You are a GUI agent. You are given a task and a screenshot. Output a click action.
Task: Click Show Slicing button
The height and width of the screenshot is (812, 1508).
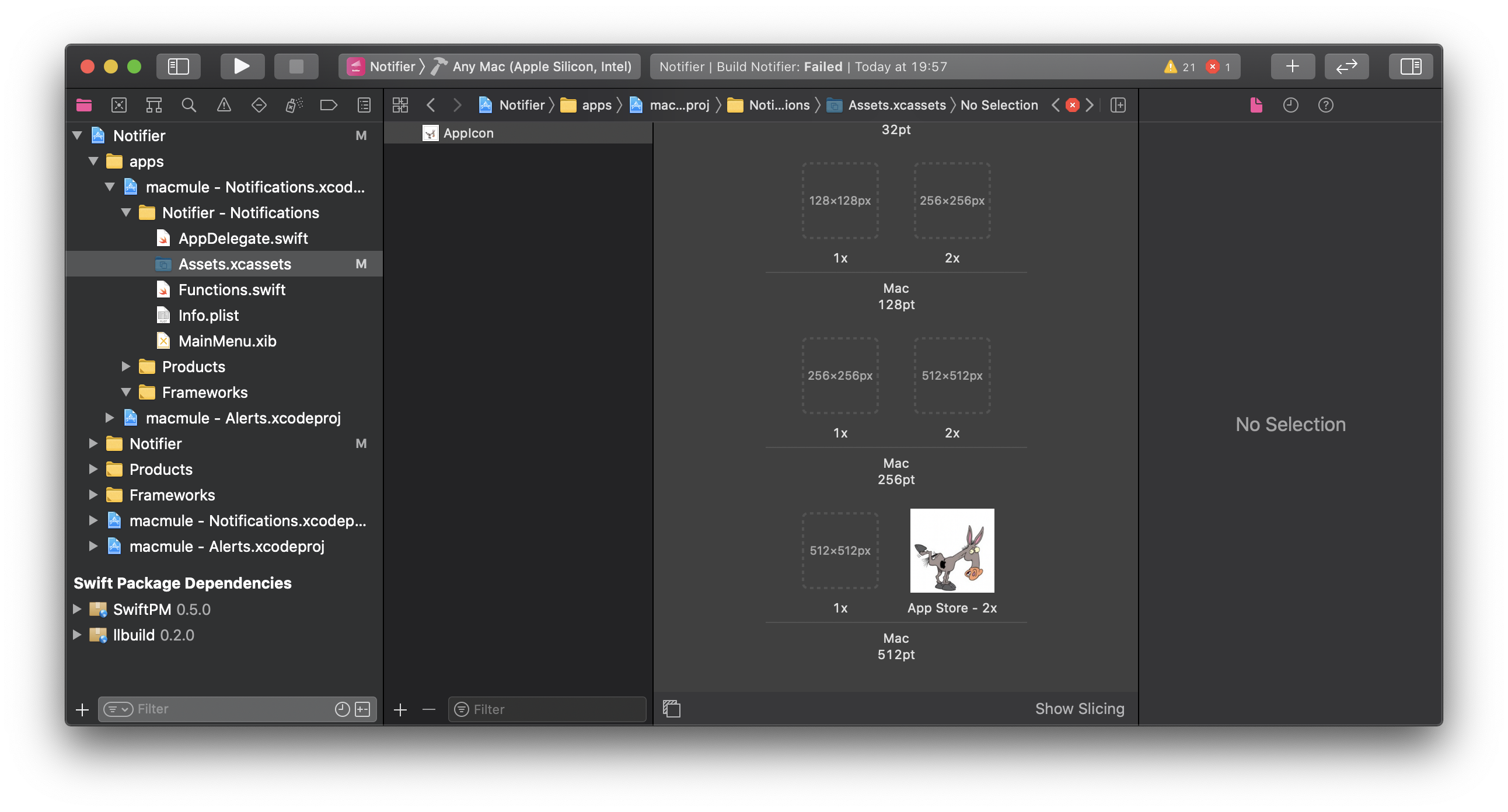click(x=1079, y=708)
